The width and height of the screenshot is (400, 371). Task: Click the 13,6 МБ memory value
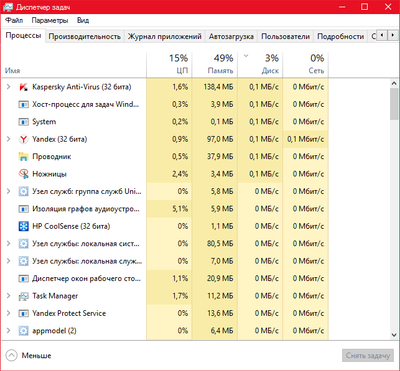tap(220, 313)
